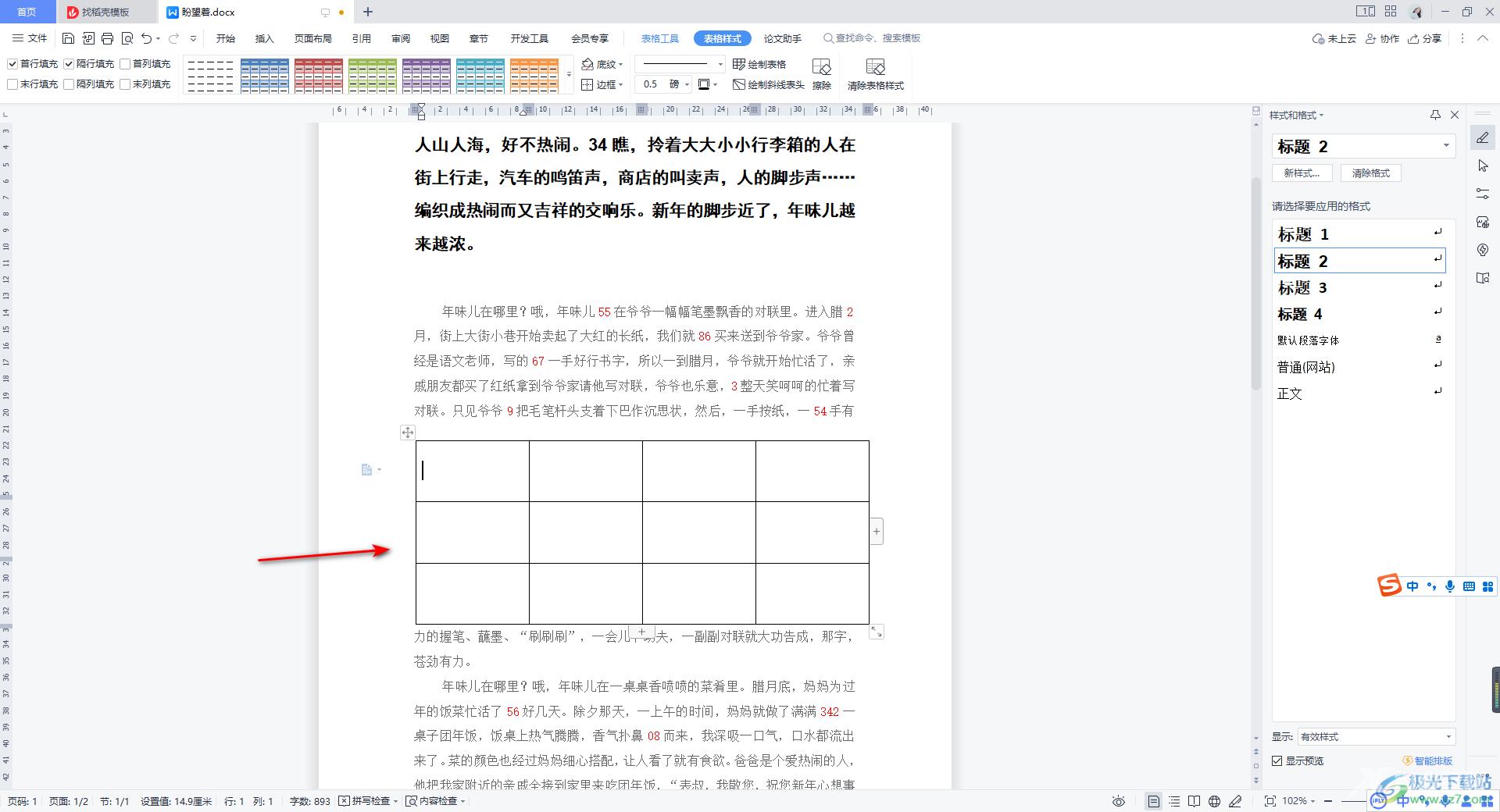Click 协作 collaborate button
This screenshot has height=812, width=1500.
[x=1383, y=38]
